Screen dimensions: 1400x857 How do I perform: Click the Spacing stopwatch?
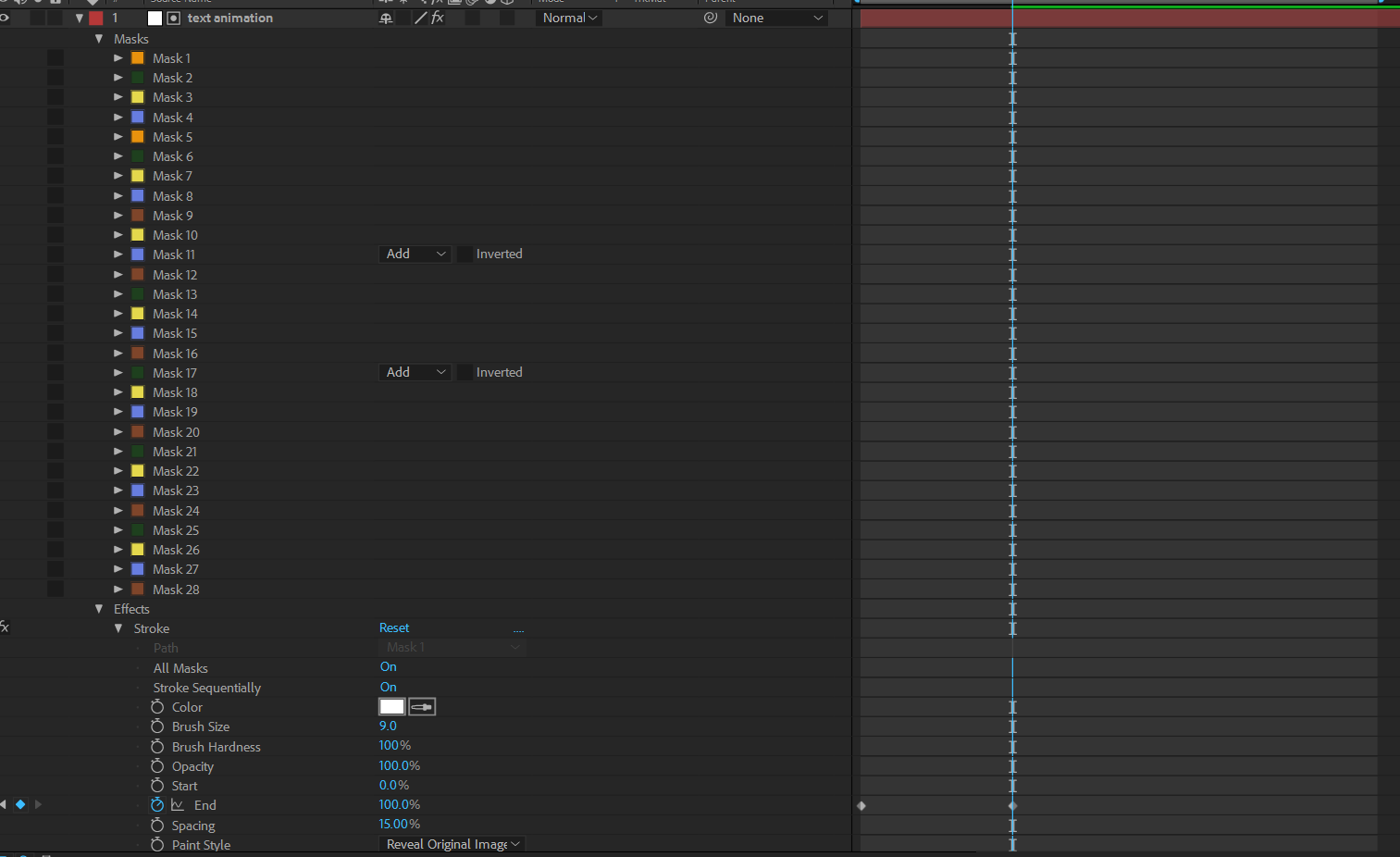pyautogui.click(x=157, y=825)
